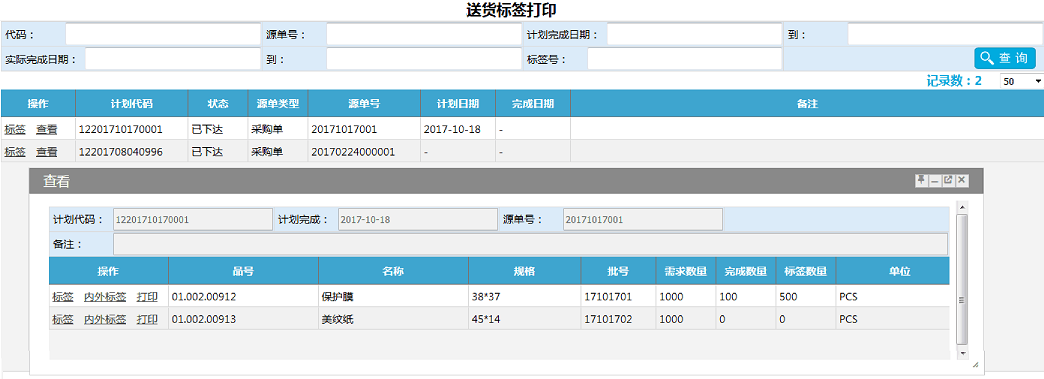Viewport: 1044px width, 379px height.
Task: Focus the 计划完成日期 start date field
Action: click(x=694, y=35)
